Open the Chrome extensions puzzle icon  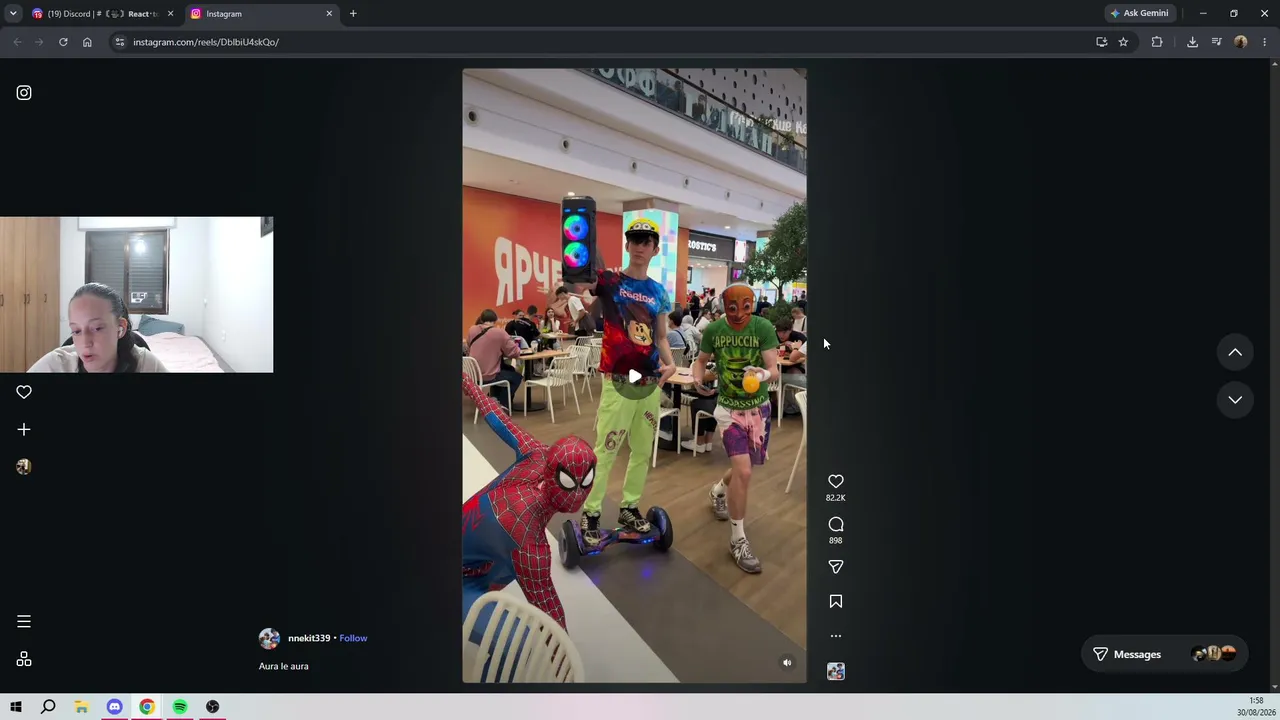coord(1157,42)
